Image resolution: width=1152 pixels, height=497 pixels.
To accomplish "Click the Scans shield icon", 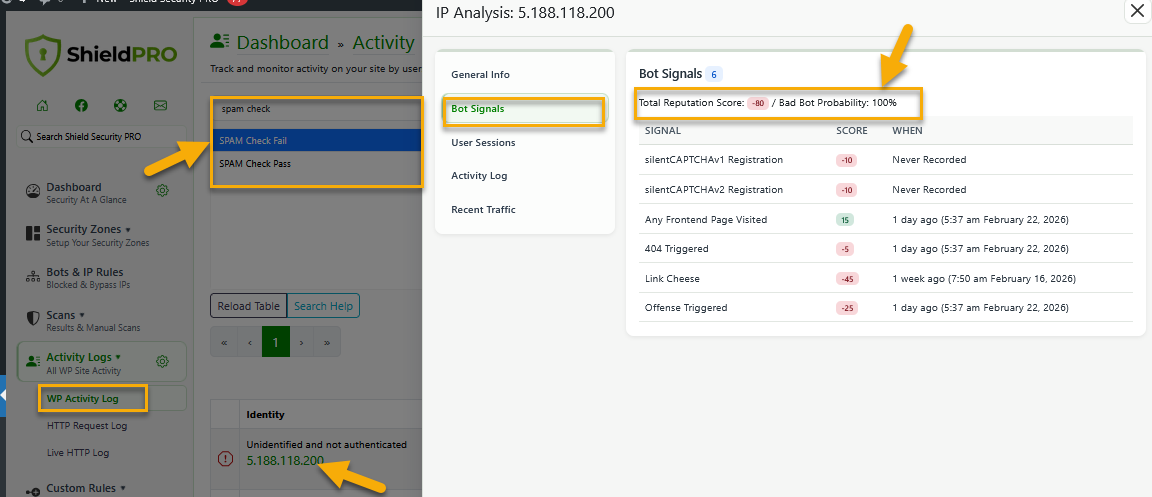I will tap(32, 319).
